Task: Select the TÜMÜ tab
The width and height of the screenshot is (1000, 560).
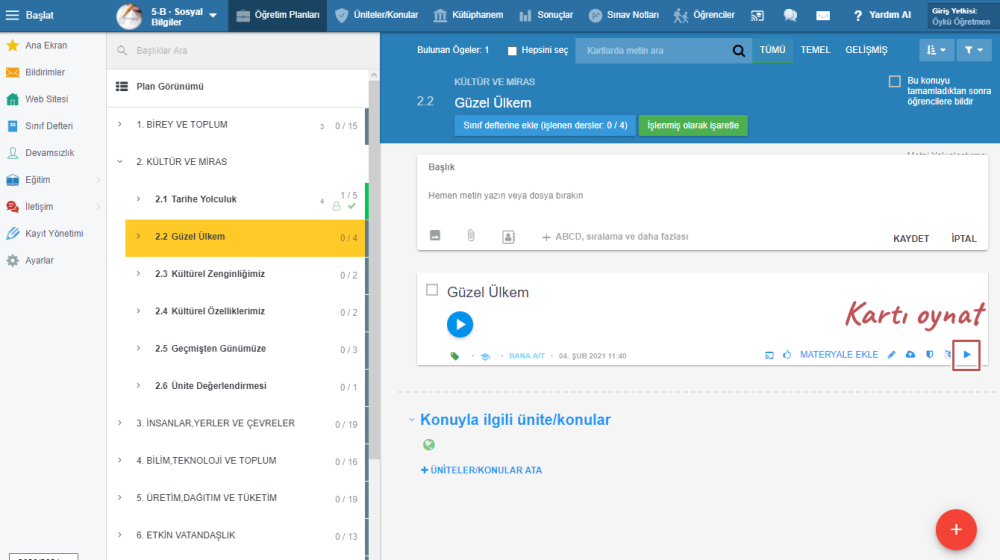Action: coord(772,50)
